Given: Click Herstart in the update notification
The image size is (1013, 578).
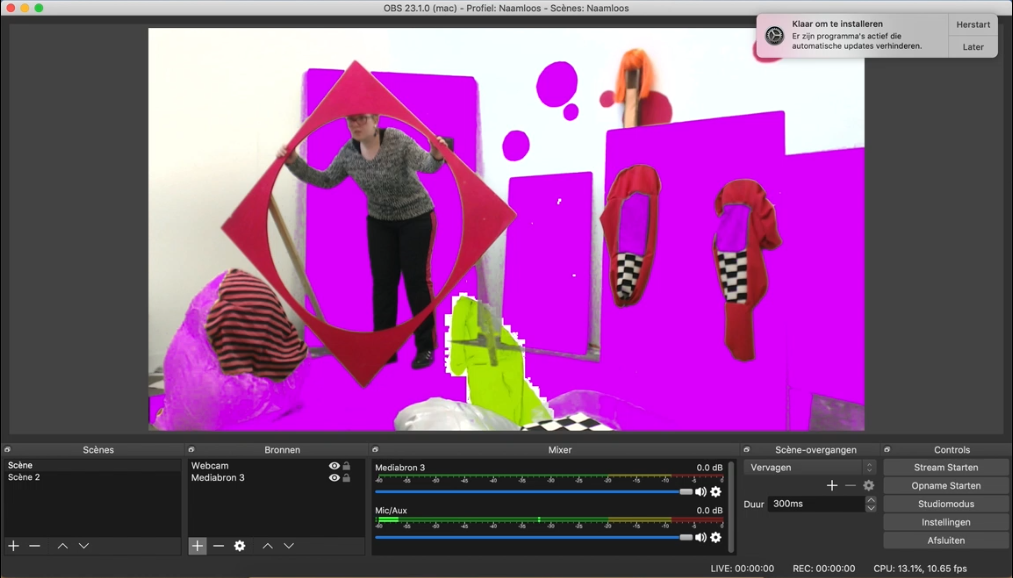Looking at the screenshot, I should [x=972, y=24].
